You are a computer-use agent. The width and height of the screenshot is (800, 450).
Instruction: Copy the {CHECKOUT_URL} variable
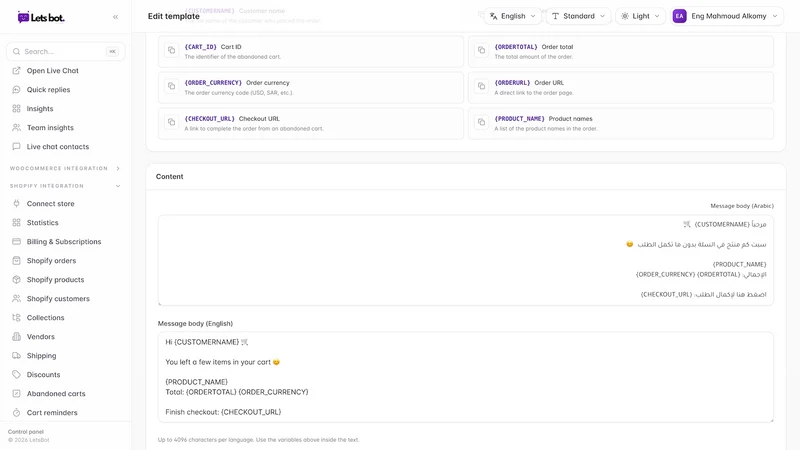171,122
